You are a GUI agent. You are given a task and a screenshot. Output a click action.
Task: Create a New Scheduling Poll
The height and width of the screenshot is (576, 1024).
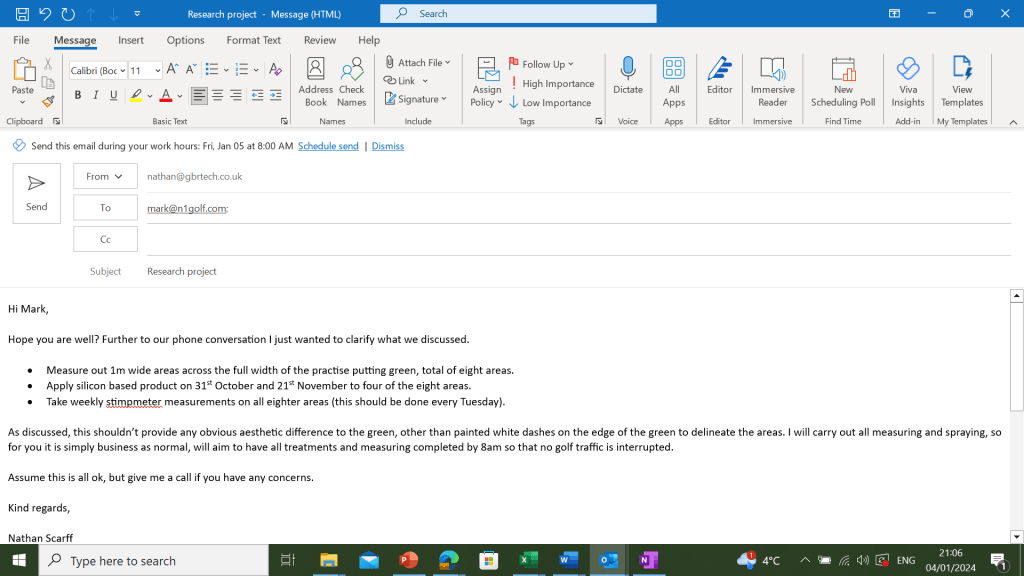[x=843, y=81]
